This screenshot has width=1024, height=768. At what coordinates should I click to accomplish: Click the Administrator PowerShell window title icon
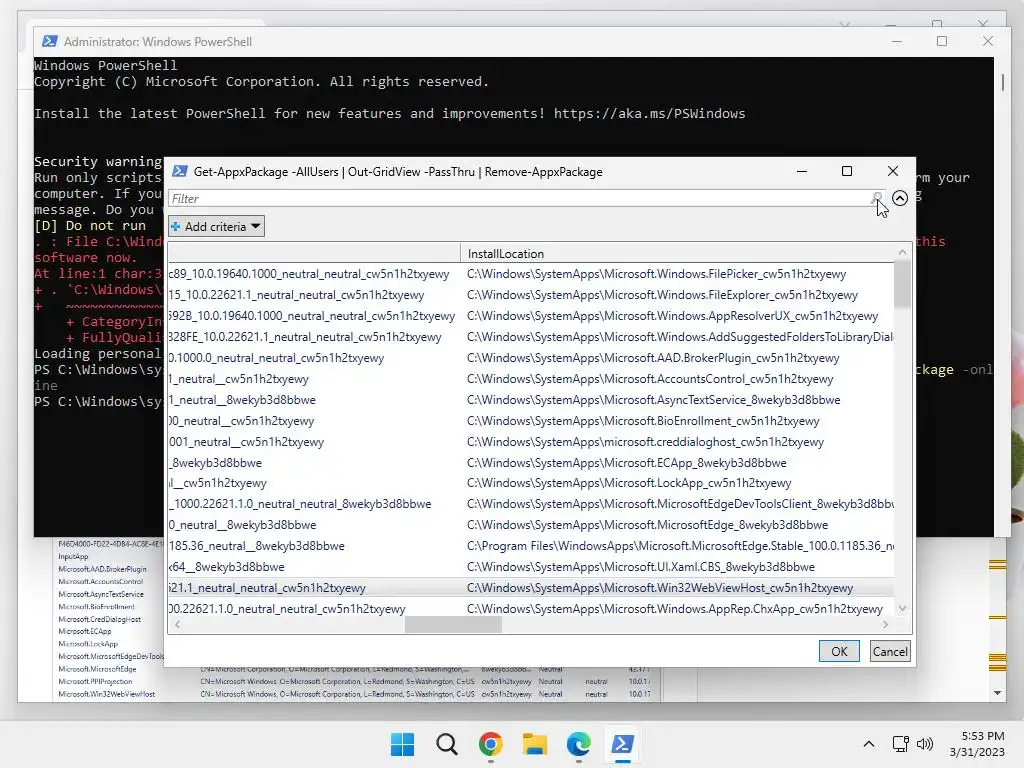[49, 41]
